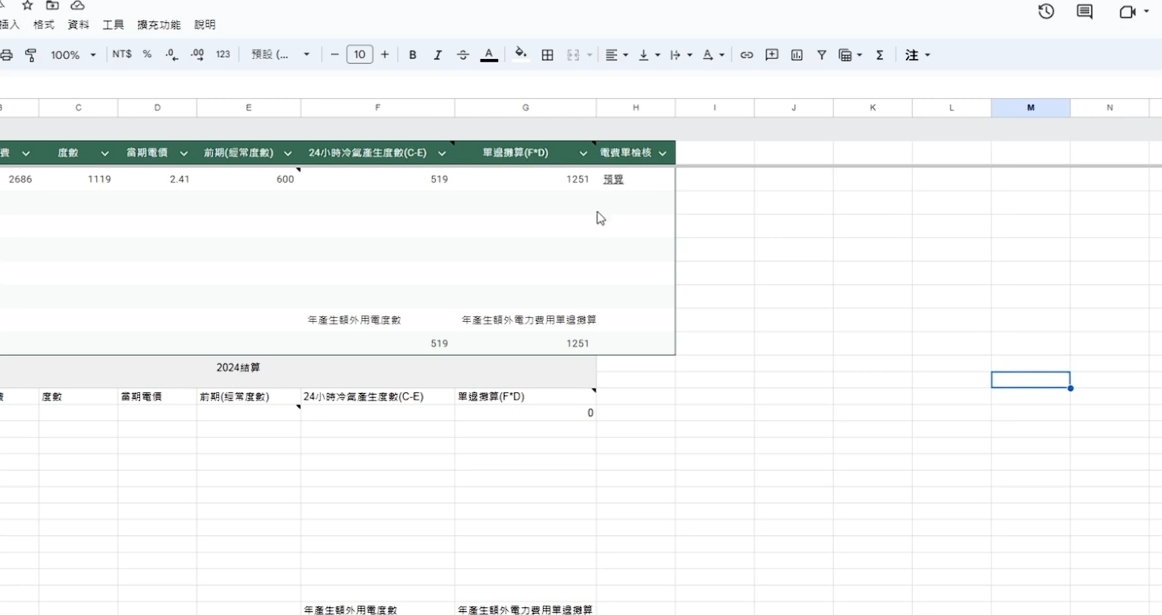1162x615 pixels.
Task: Click the 預覽 link in column H
Action: click(x=613, y=180)
